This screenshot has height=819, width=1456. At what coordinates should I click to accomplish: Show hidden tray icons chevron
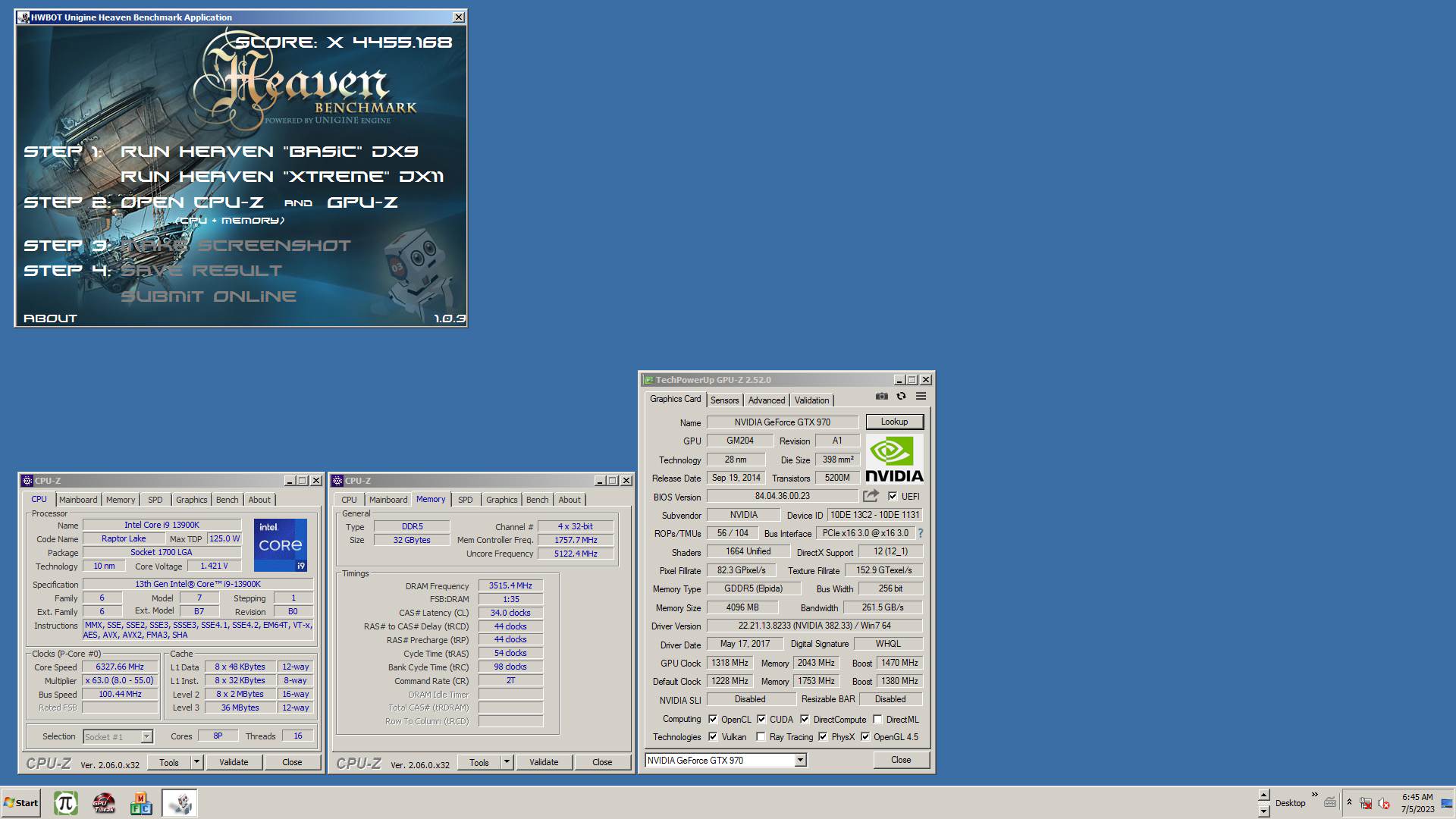(x=1349, y=802)
